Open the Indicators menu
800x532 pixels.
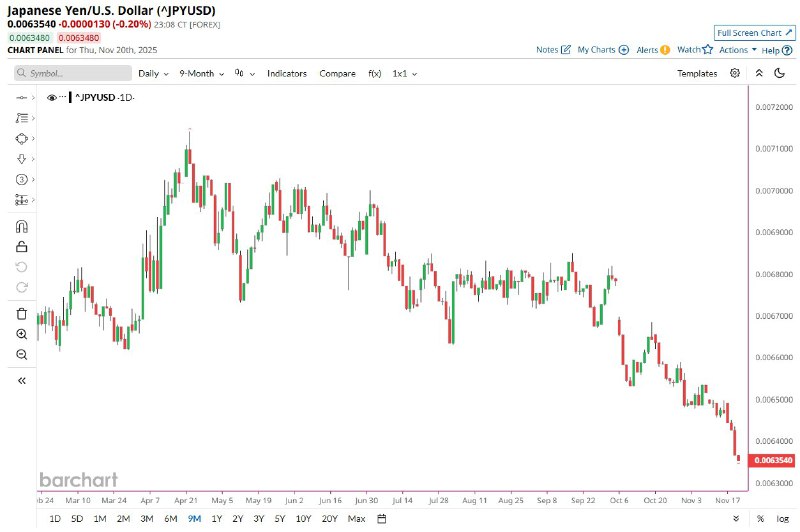tap(287, 73)
